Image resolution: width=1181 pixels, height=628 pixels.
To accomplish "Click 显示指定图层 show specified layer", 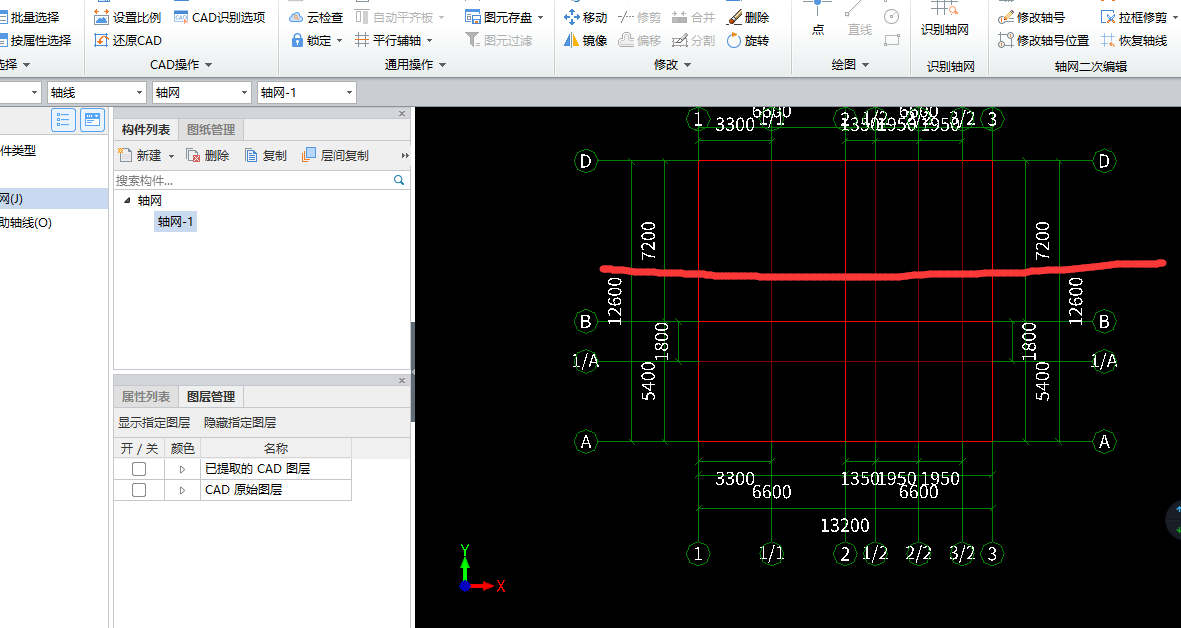I will click(154, 422).
